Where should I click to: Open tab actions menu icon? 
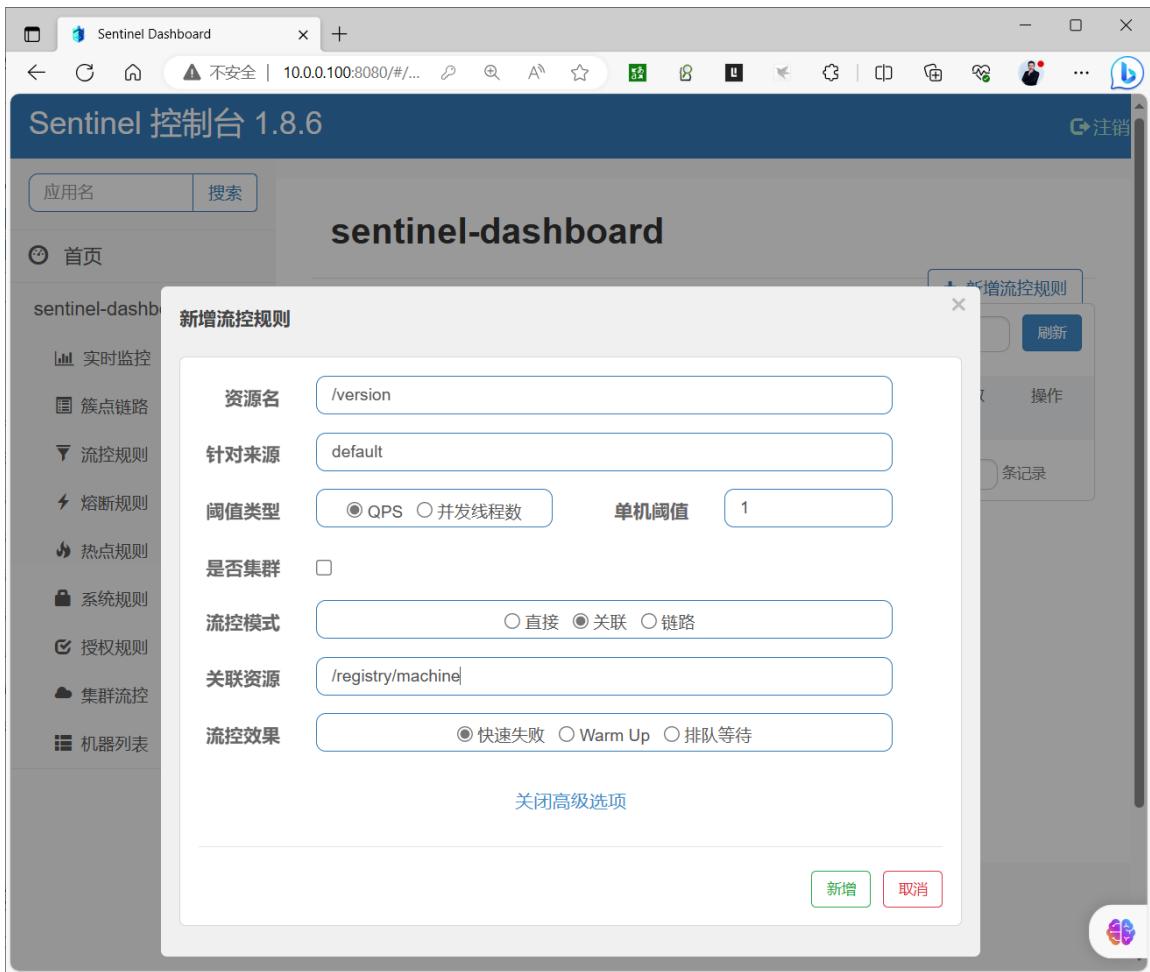pos(32,34)
